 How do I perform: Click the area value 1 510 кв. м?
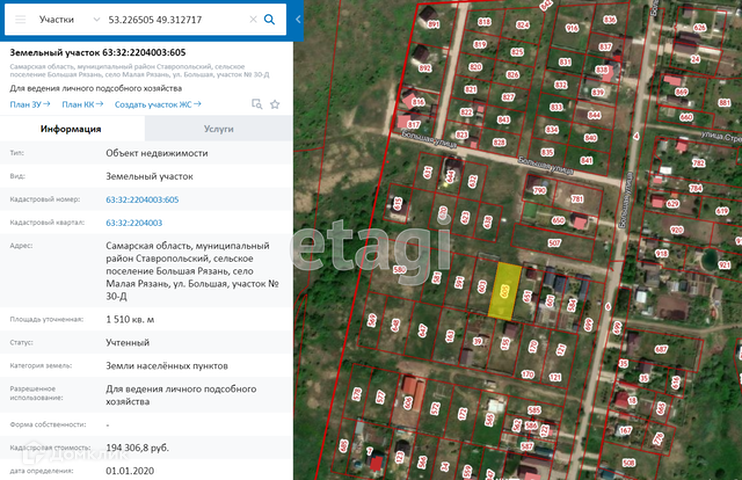(x=130, y=320)
